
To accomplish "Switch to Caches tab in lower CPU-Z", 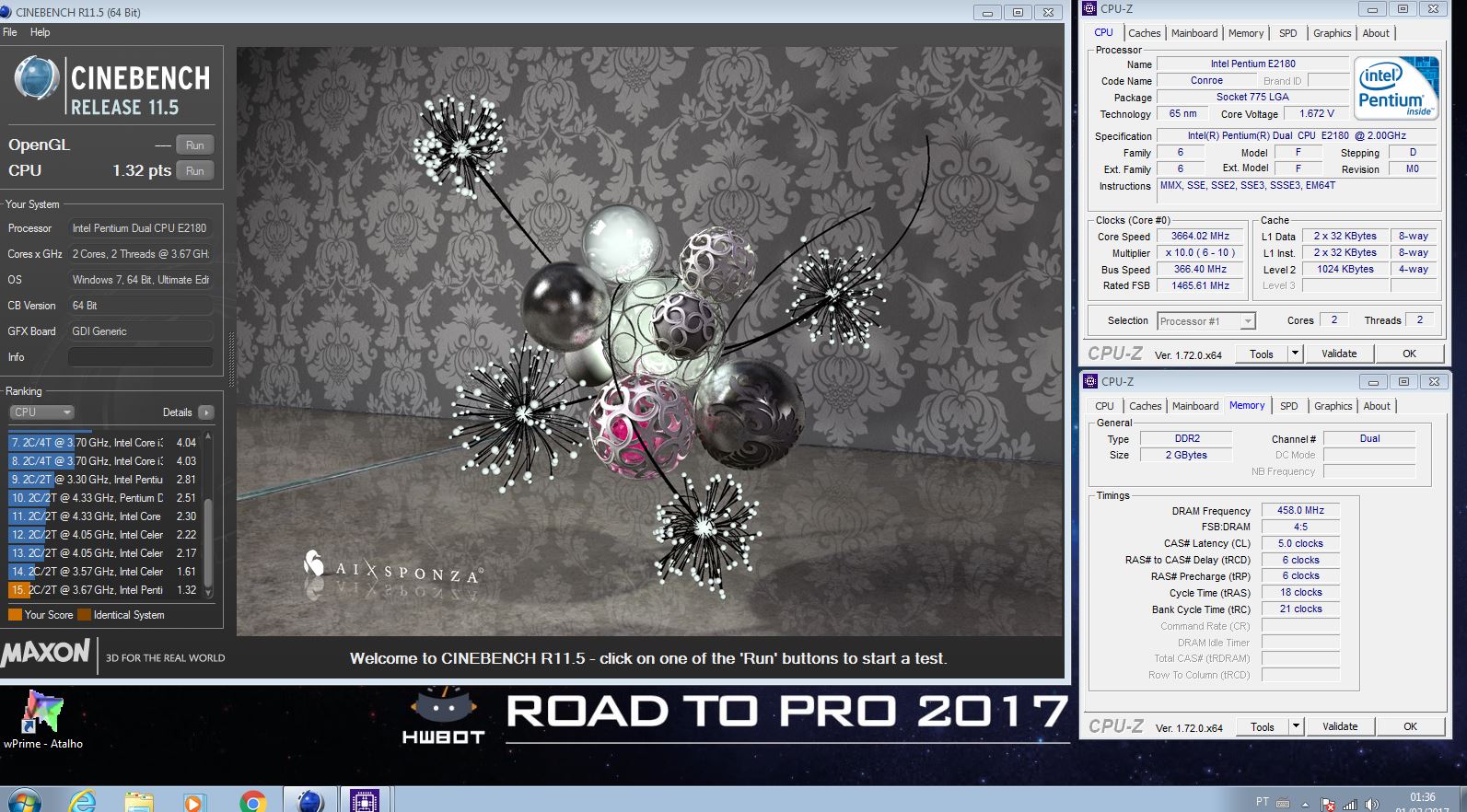I will (1145, 406).
